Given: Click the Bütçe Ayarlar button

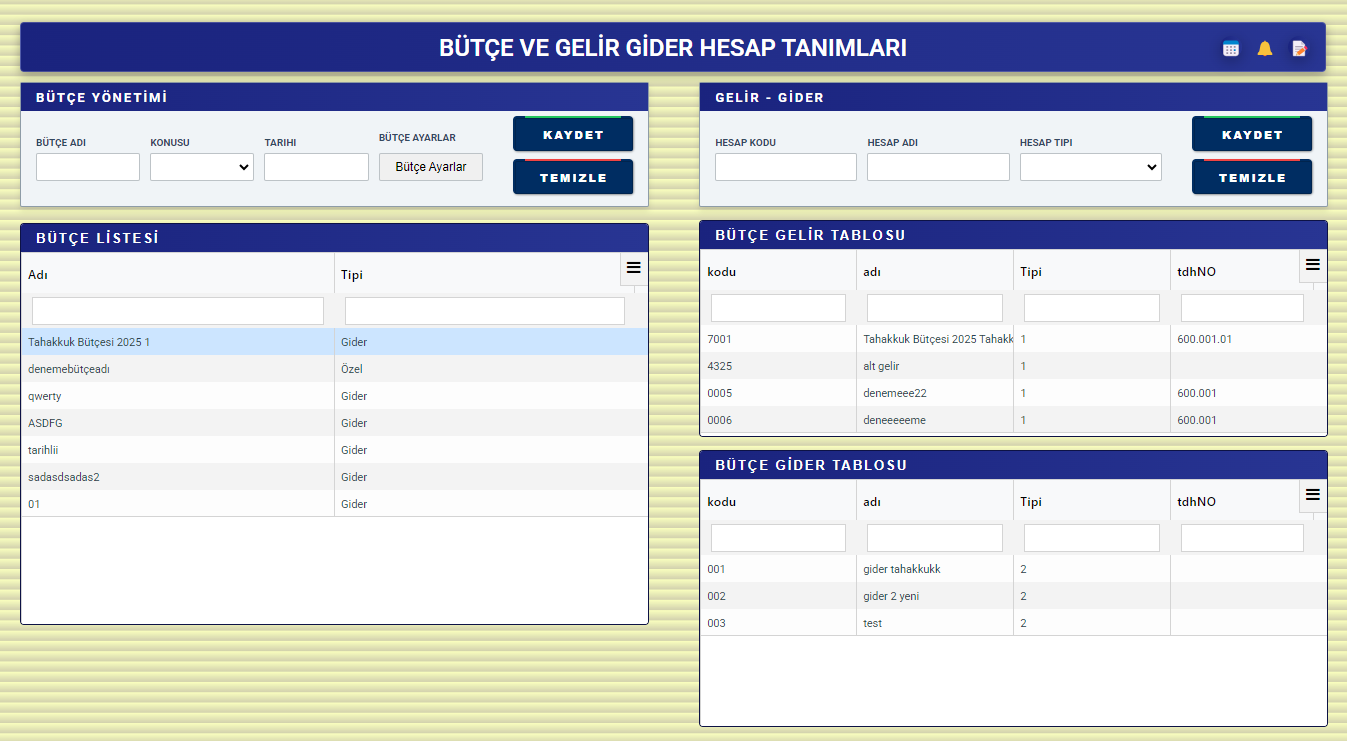Looking at the screenshot, I should [431, 167].
